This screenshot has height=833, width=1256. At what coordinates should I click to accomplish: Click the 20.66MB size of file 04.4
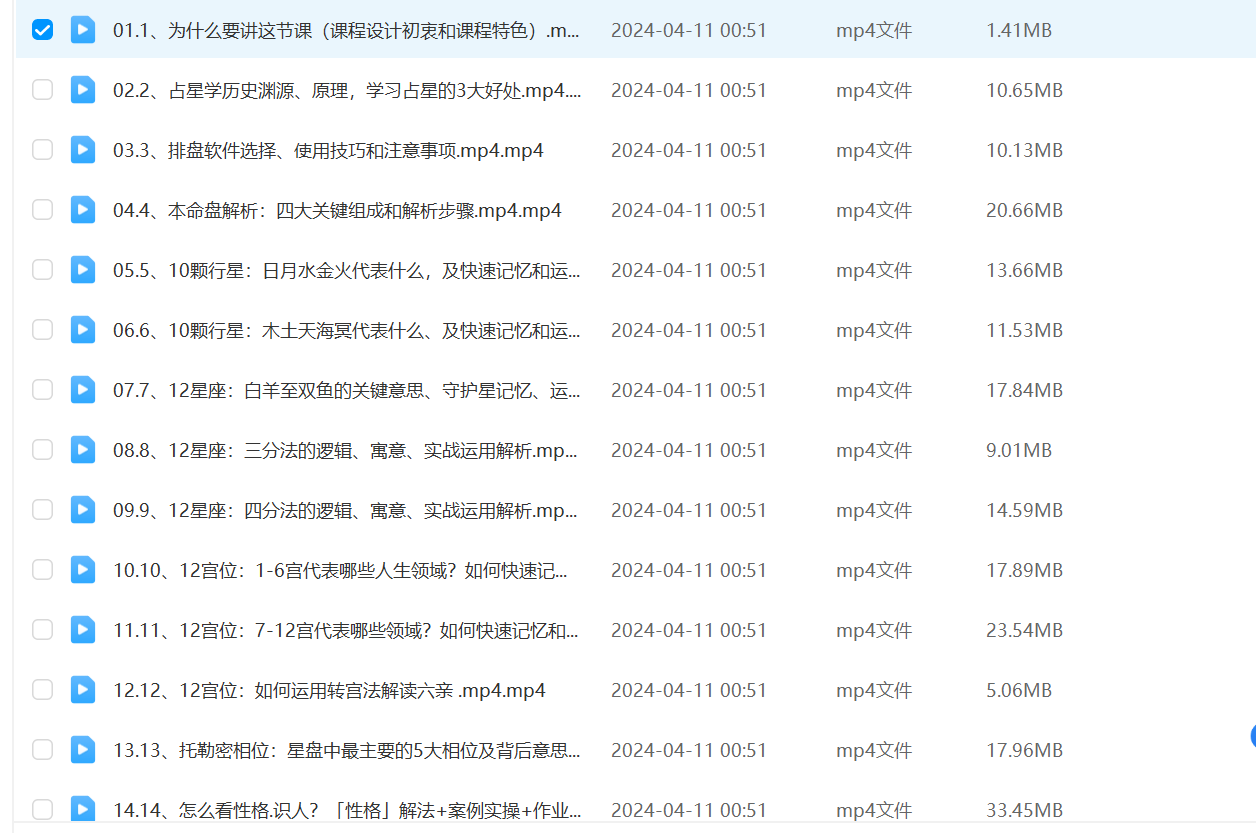point(1024,210)
